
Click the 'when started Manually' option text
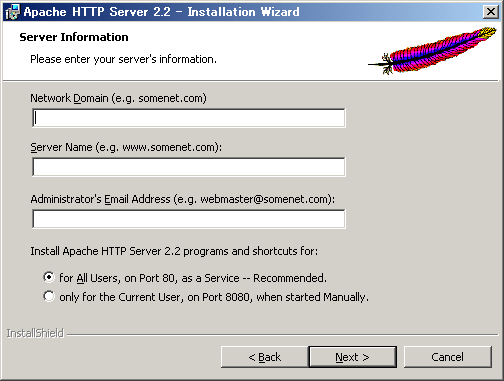click(312, 297)
